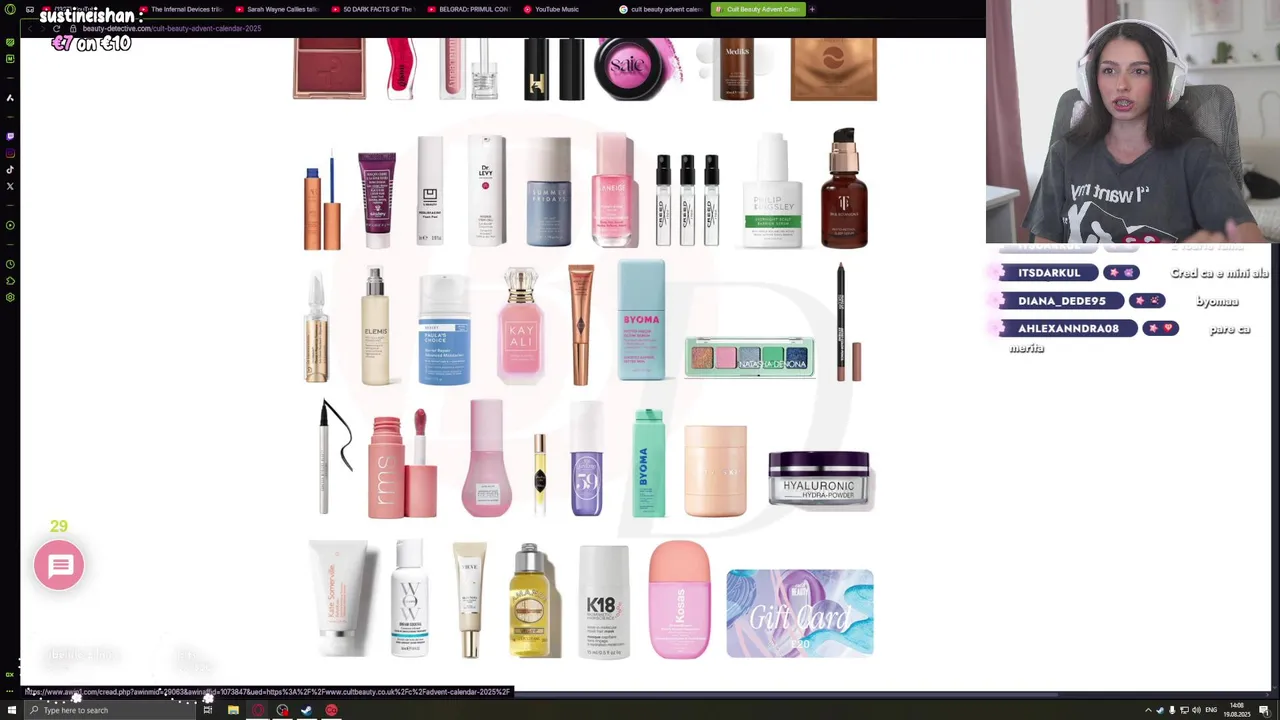This screenshot has width=1280, height=720.
Task: Click the Kayali perfume bottle
Action: pyautogui.click(x=521, y=326)
